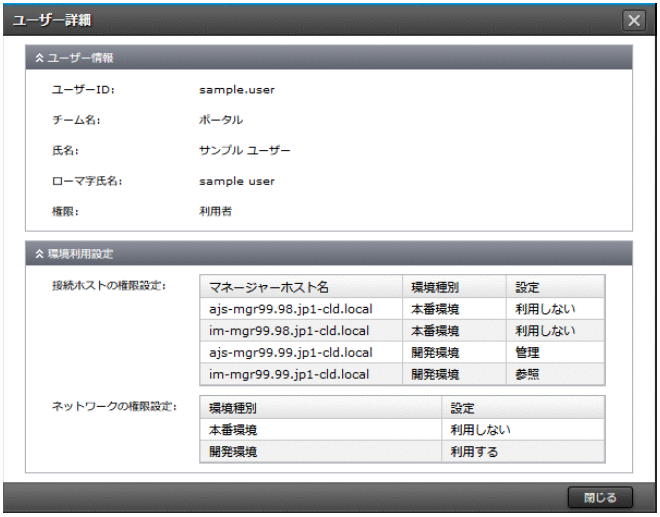Click 環境種別 header in host table
The width and height of the screenshot is (660, 517).
pos(454,287)
